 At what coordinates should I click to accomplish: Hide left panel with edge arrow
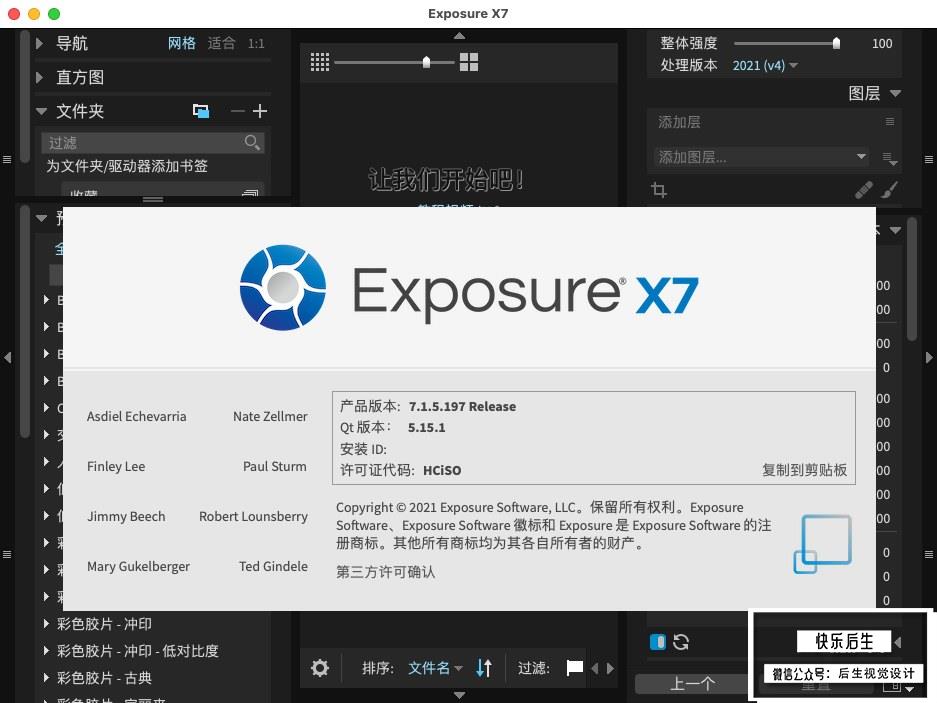pos(8,357)
